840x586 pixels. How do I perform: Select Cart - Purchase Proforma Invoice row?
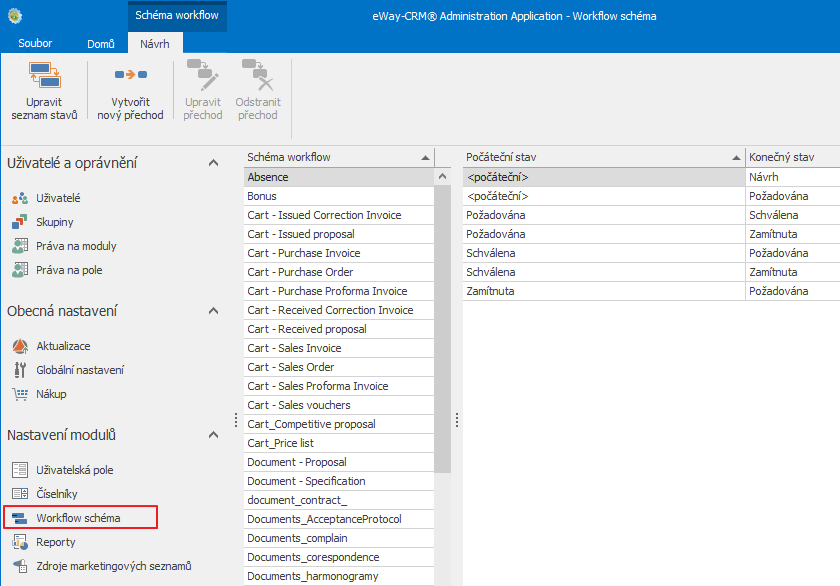(339, 291)
